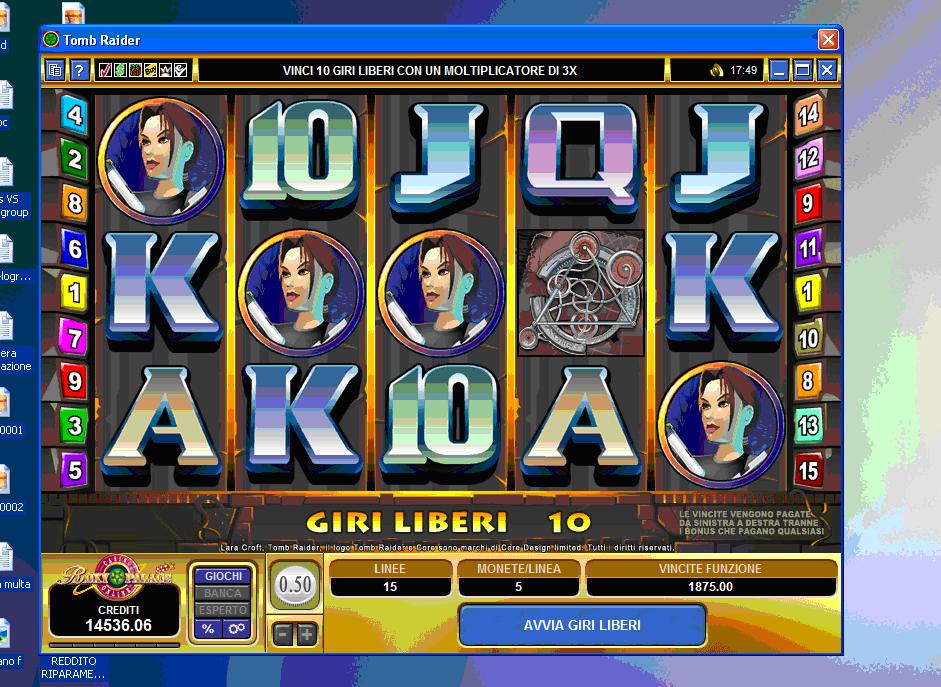Click the yellow Buy tag icon
This screenshot has height=687, width=941.
(150, 71)
